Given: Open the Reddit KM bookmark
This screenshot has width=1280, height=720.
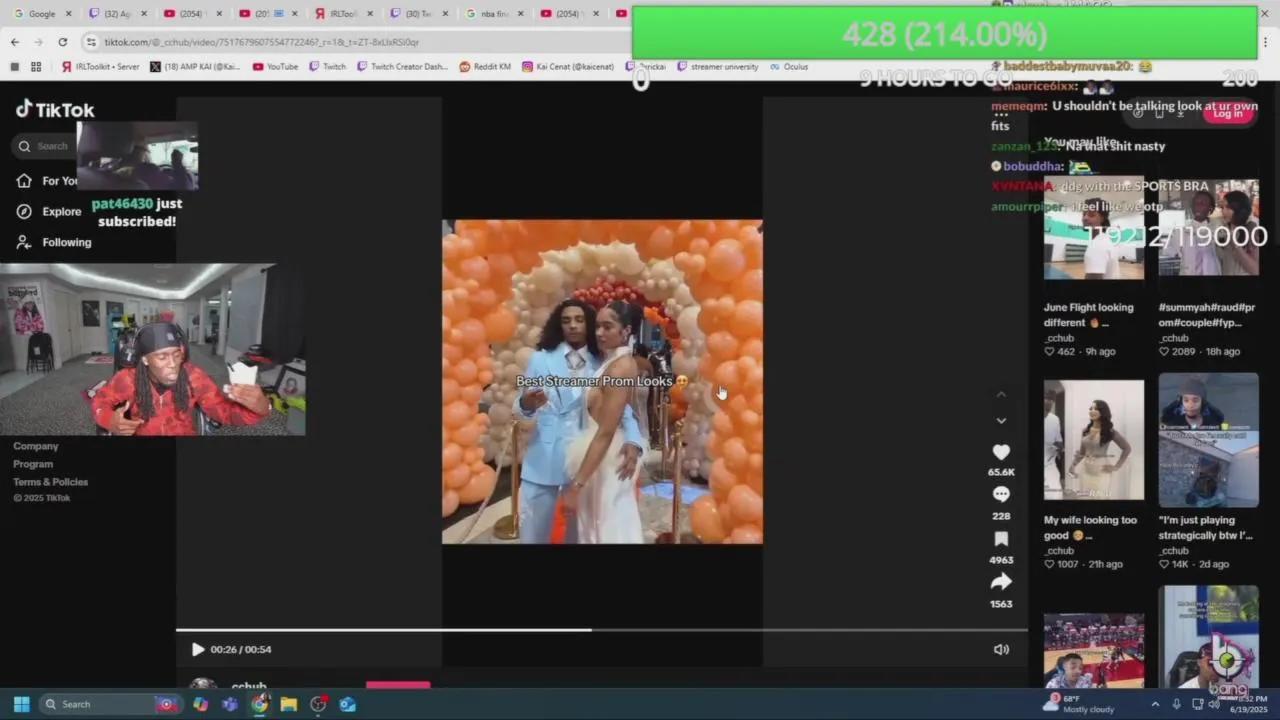Looking at the screenshot, I should tap(485, 67).
